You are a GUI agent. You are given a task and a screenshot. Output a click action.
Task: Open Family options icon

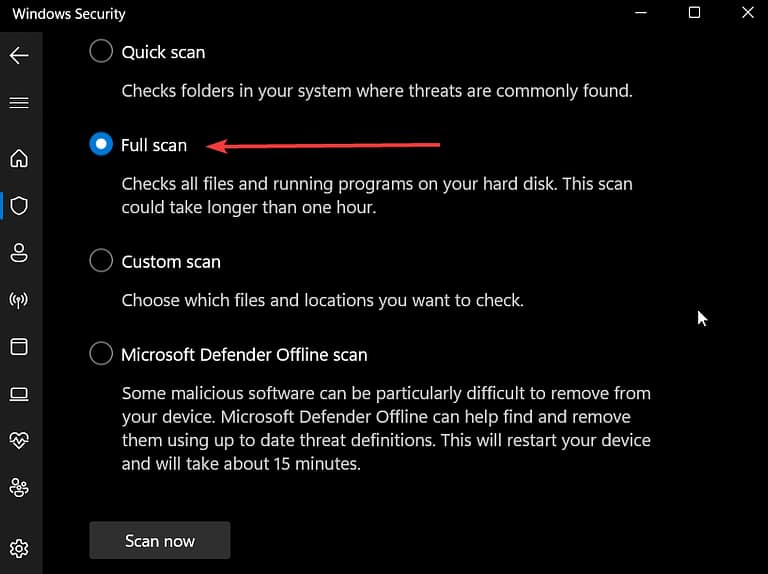[x=19, y=488]
